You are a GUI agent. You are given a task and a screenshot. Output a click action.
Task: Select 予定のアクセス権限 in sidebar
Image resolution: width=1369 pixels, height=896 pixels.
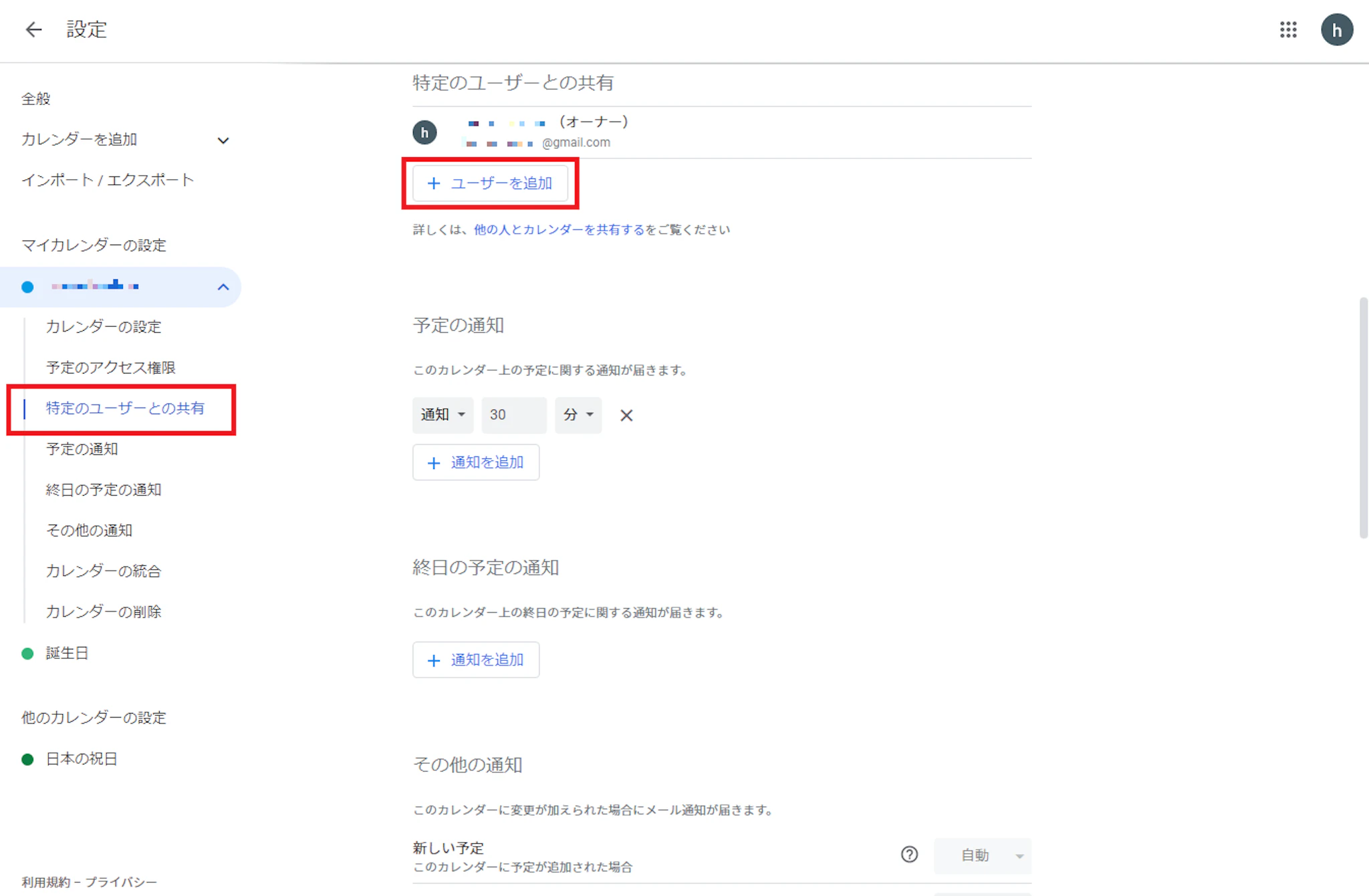[110, 367]
